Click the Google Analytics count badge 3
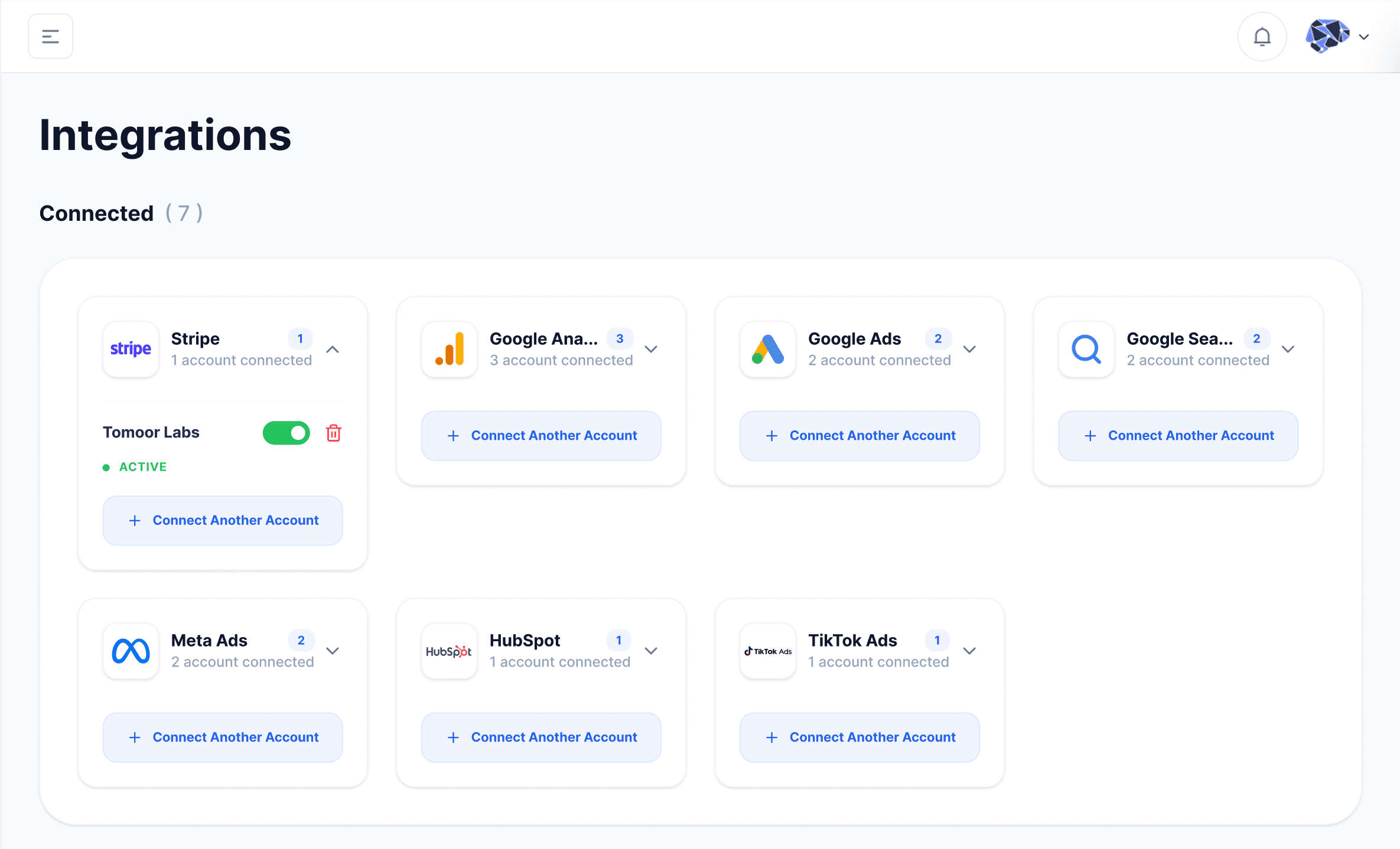This screenshot has height=849, width=1400. [620, 338]
